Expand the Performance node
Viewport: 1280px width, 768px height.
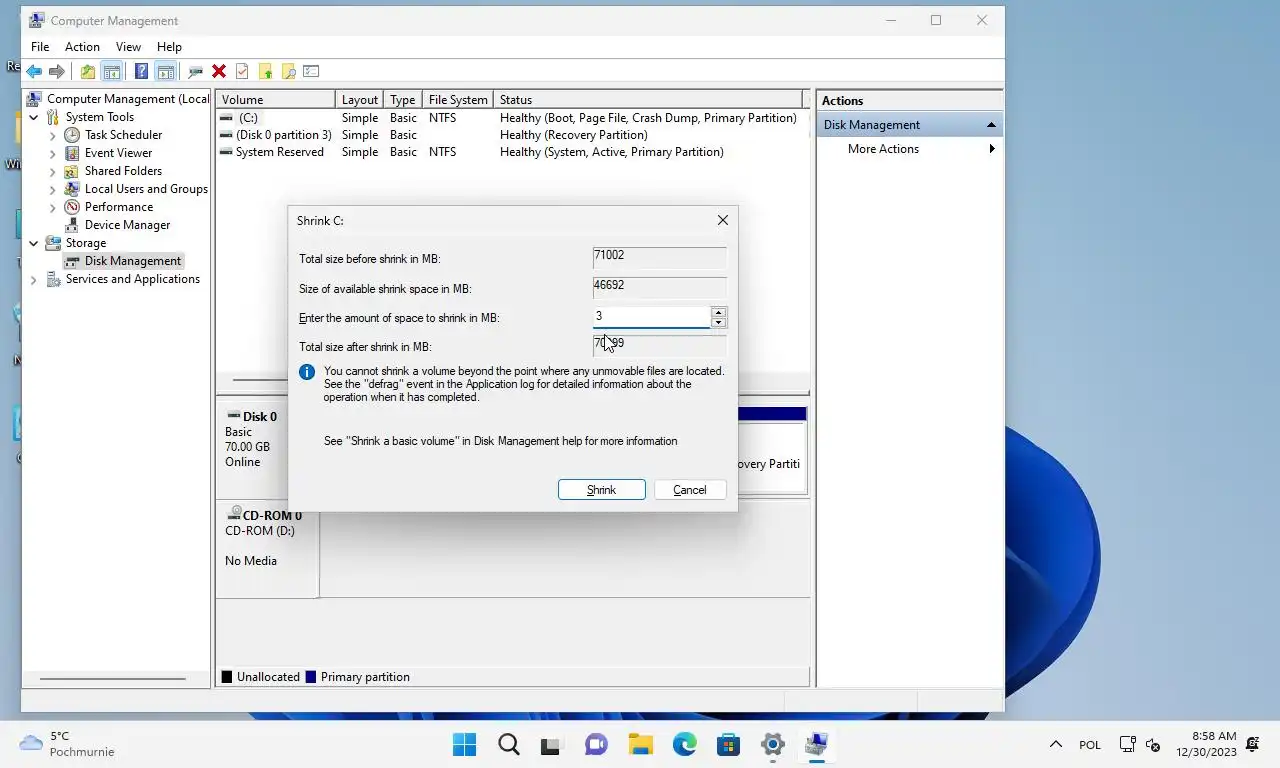pyautogui.click(x=52, y=207)
